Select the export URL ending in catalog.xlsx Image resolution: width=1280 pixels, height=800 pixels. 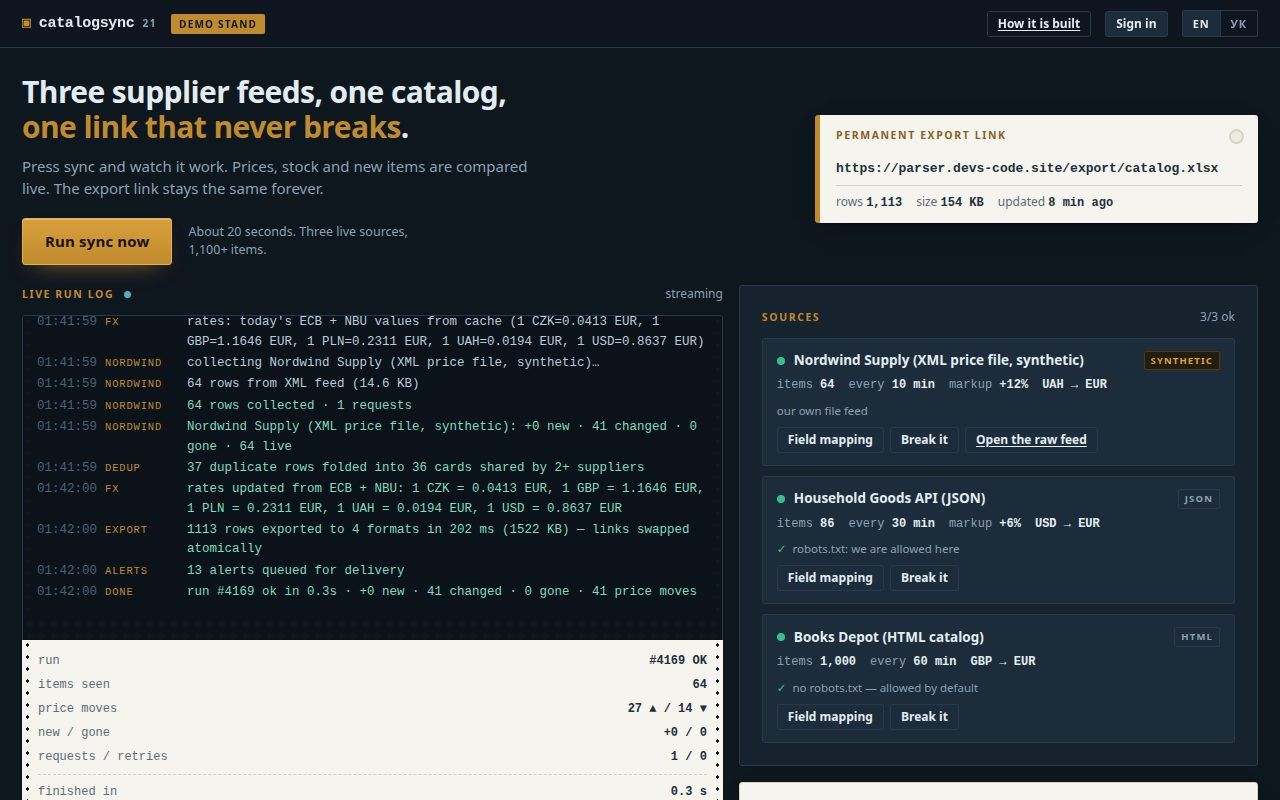click(1027, 168)
